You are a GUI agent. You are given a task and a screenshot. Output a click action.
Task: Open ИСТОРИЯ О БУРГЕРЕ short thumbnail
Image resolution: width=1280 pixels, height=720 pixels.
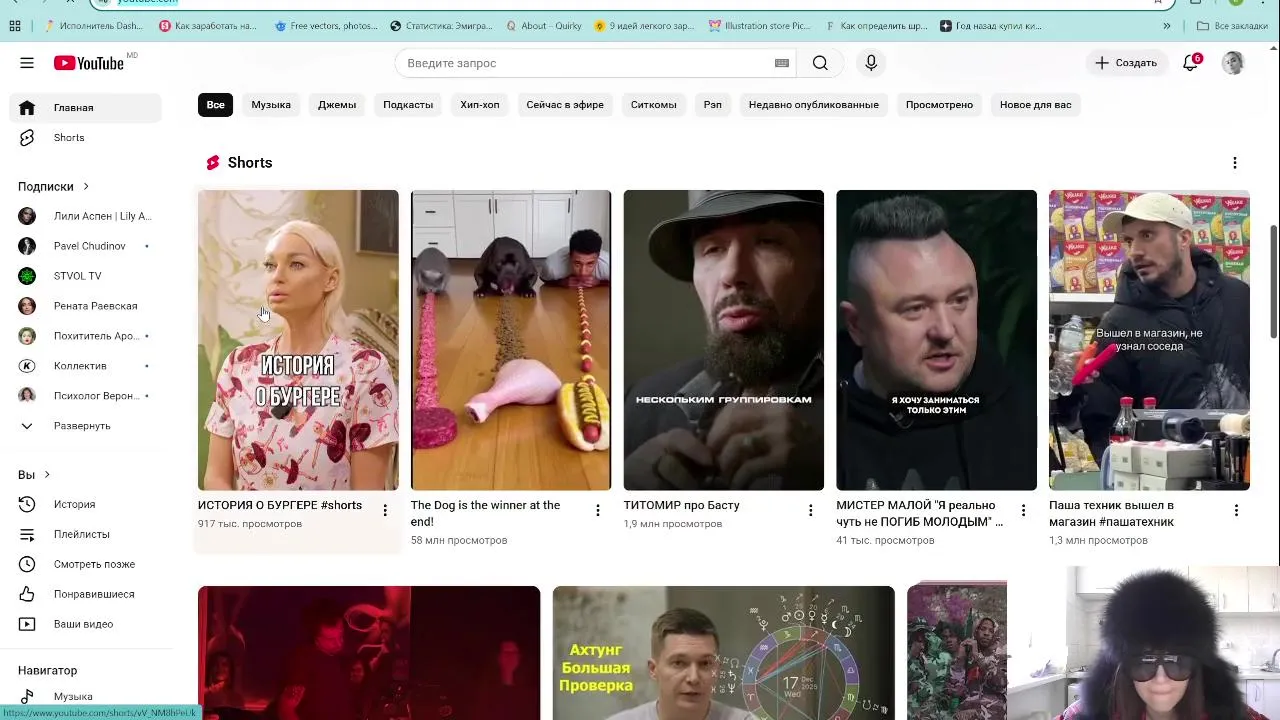(x=298, y=340)
